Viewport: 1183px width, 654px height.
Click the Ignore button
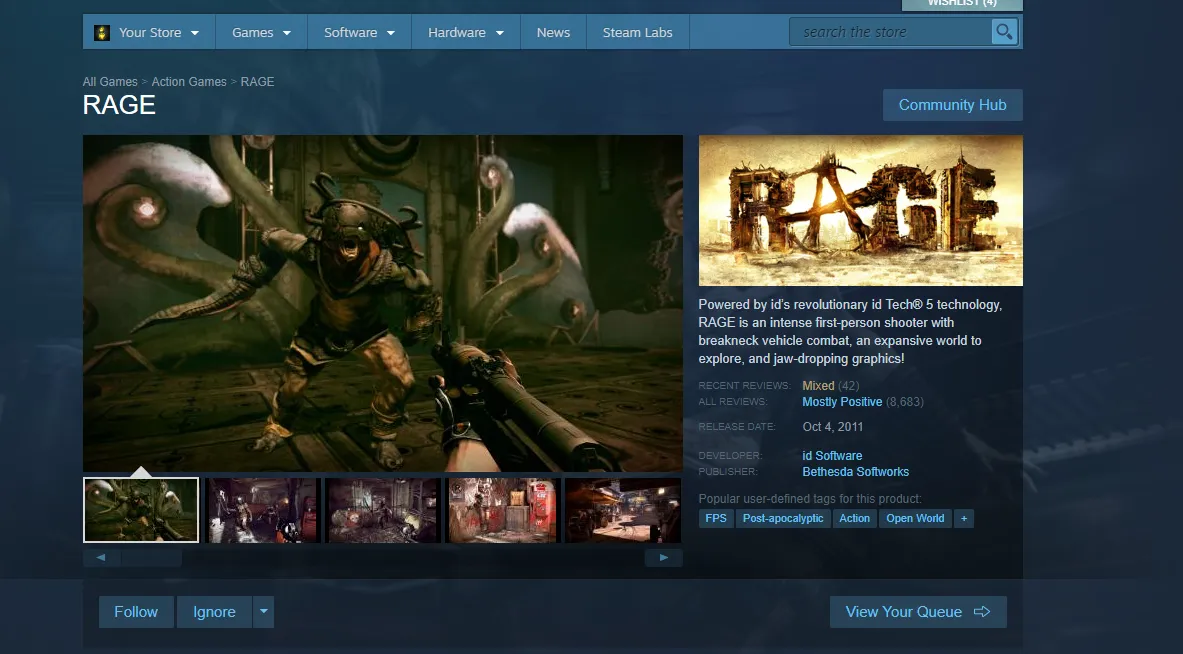point(214,612)
